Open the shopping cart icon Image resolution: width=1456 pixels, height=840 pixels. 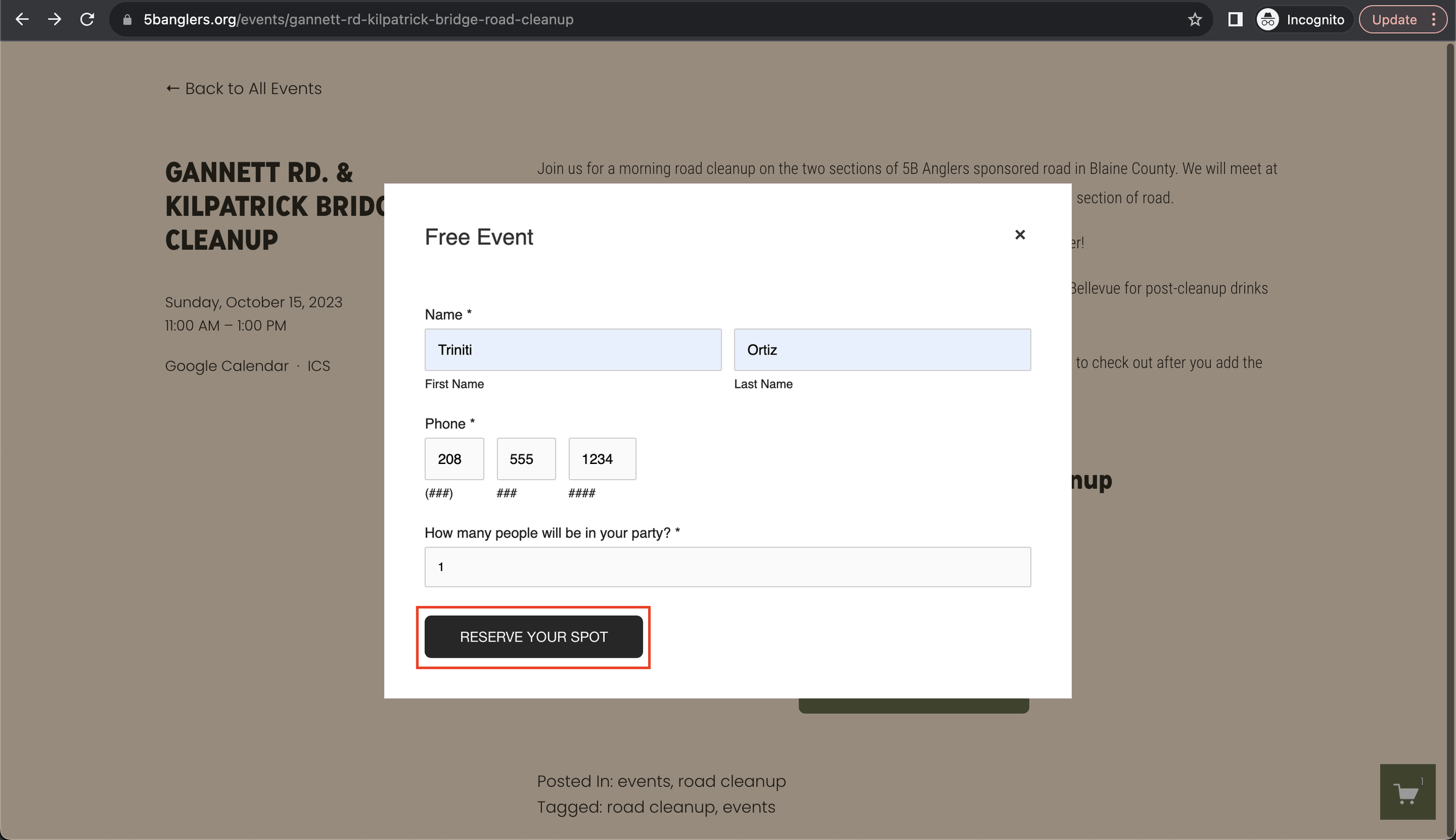point(1406,792)
